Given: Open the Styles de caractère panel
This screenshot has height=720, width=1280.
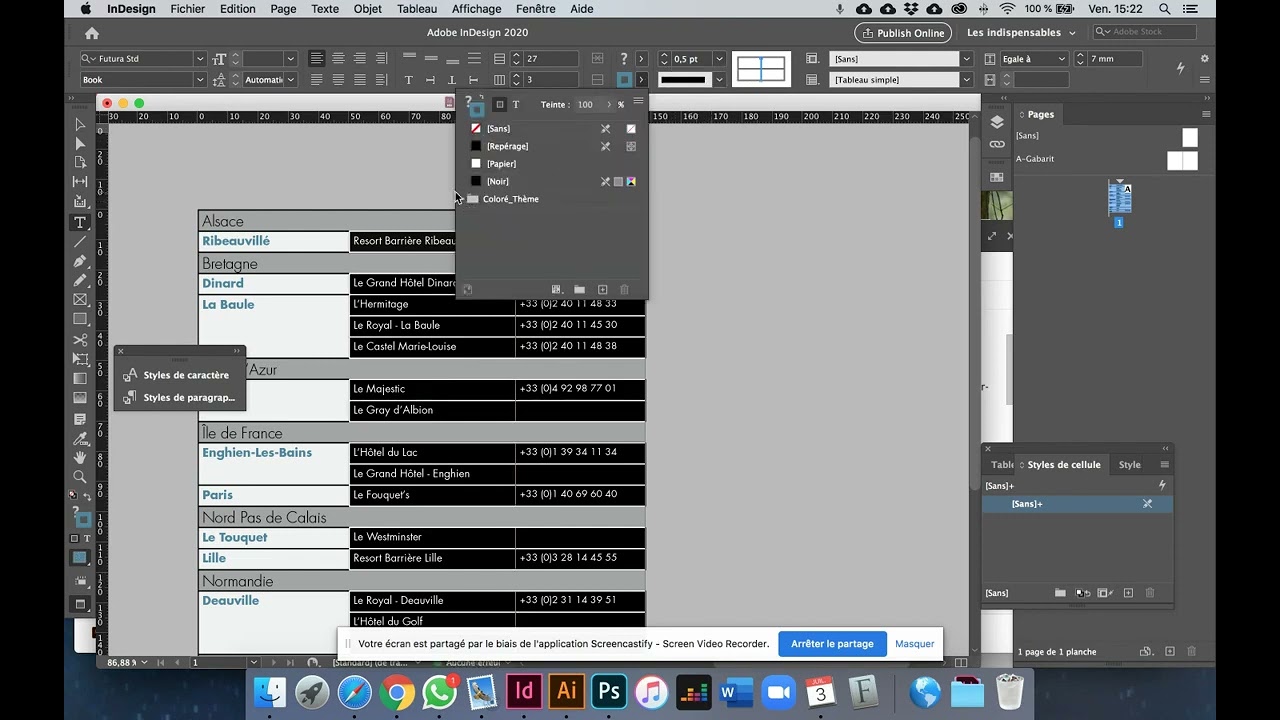Looking at the screenshot, I should 178,375.
